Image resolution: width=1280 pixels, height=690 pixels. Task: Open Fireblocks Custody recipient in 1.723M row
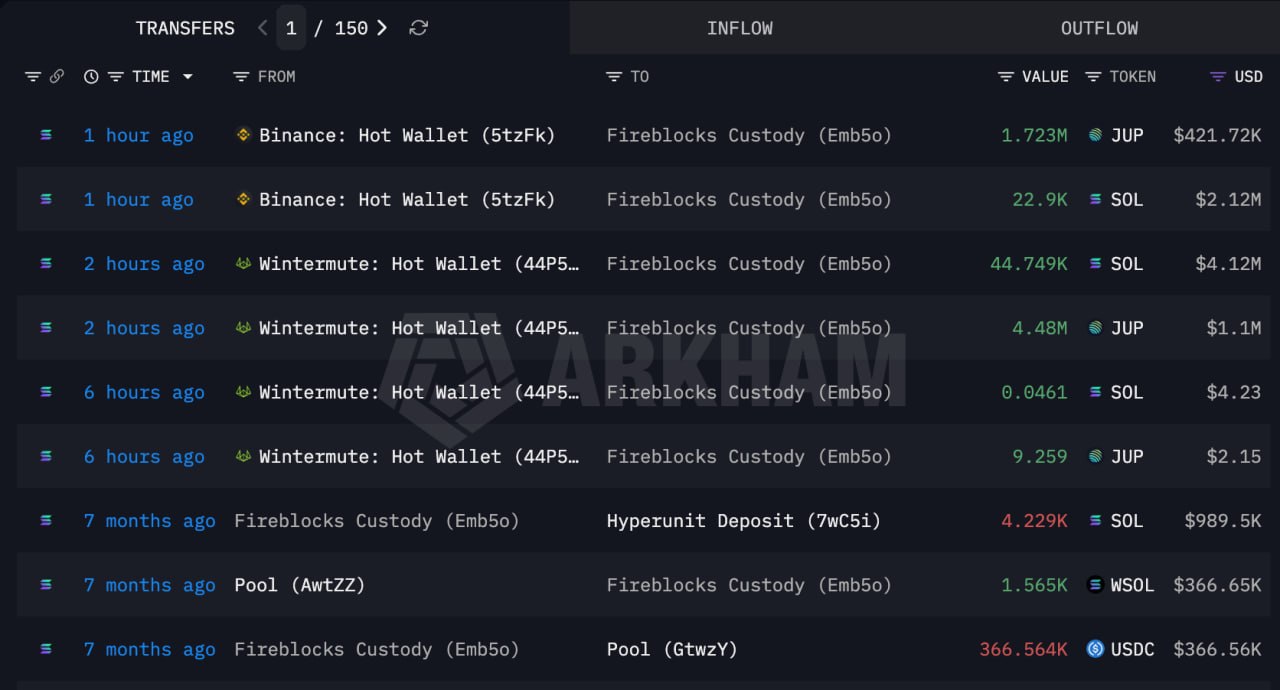[749, 135]
